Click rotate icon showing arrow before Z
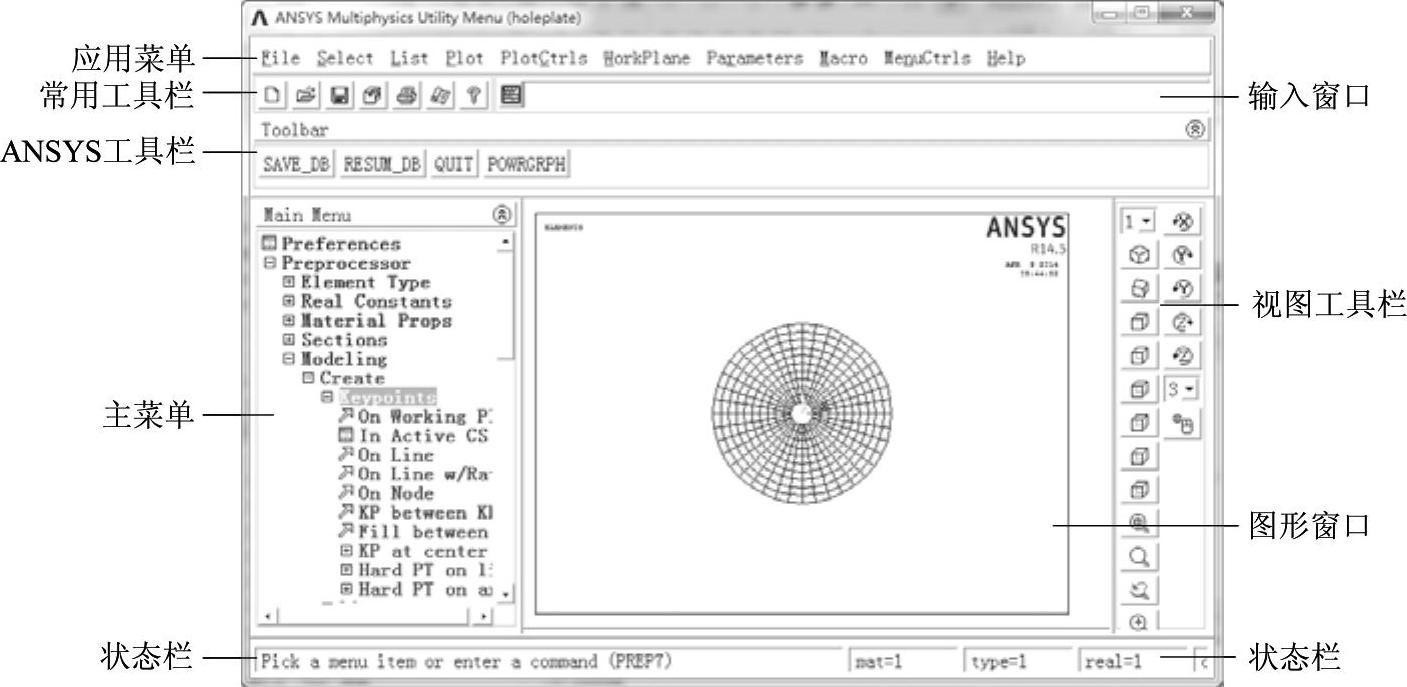Viewport: 1407px width, 687px height. (x=1183, y=356)
